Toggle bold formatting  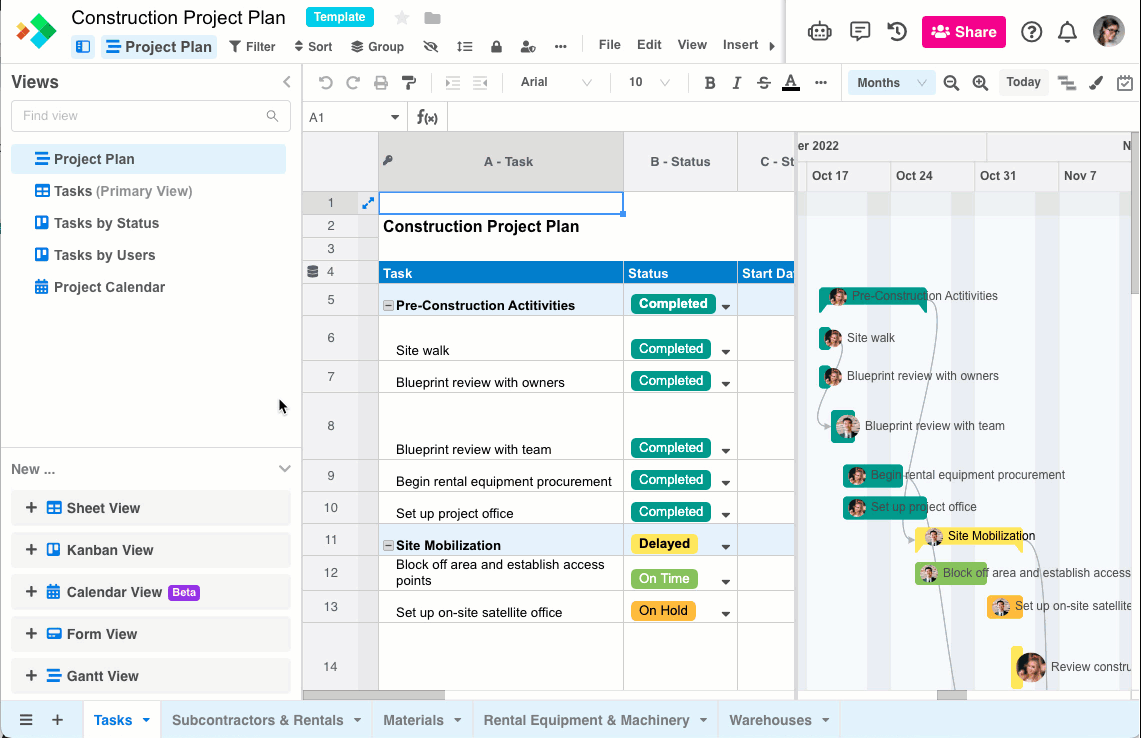tap(710, 83)
